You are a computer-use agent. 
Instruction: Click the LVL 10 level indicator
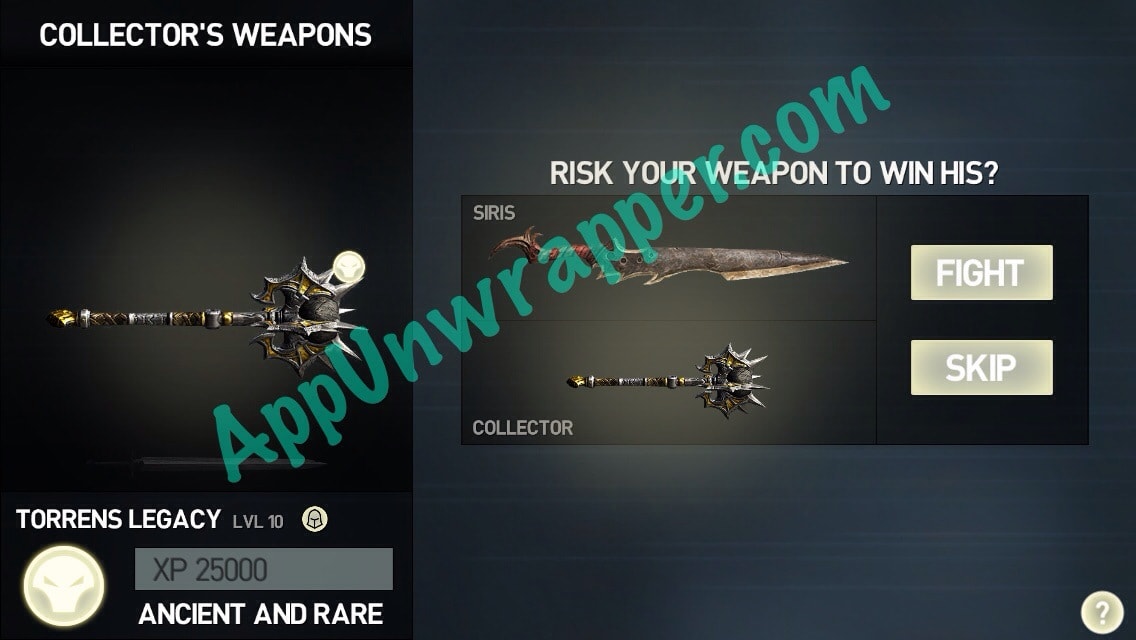258,521
